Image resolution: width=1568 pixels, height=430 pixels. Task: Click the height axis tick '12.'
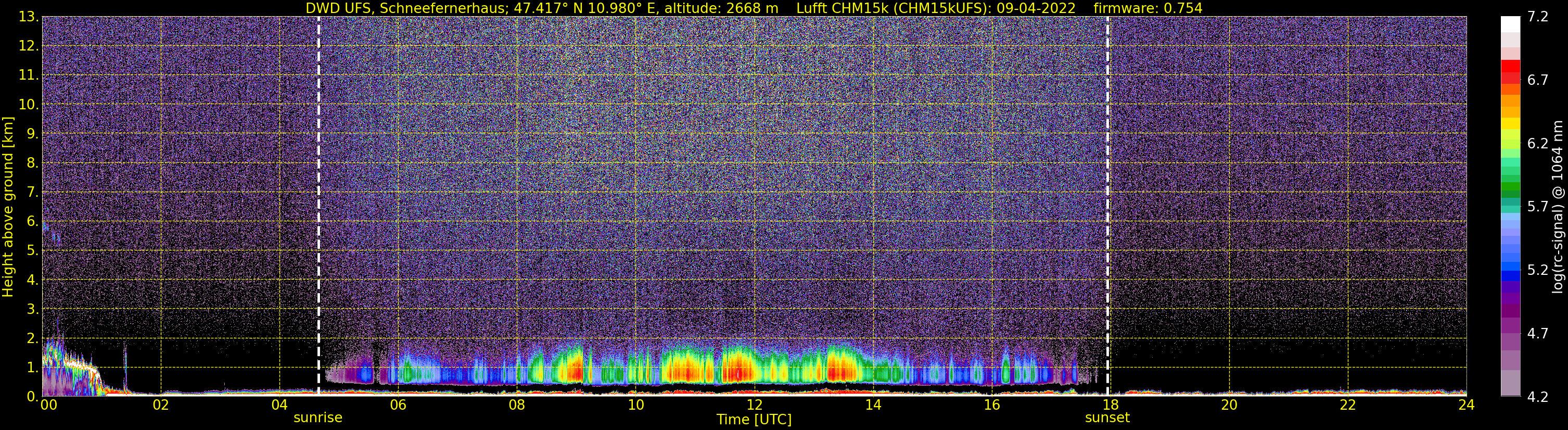pyautogui.click(x=29, y=46)
